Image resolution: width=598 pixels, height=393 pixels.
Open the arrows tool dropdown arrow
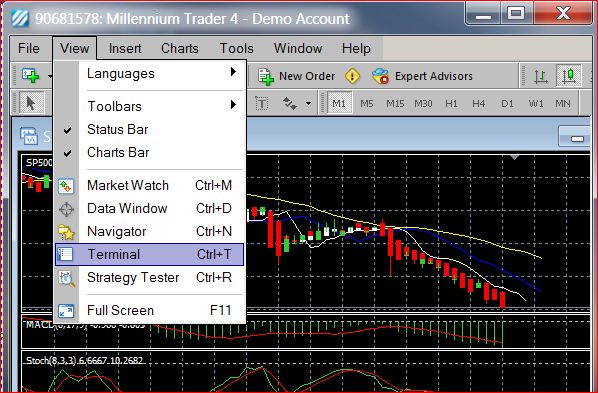[x=308, y=103]
